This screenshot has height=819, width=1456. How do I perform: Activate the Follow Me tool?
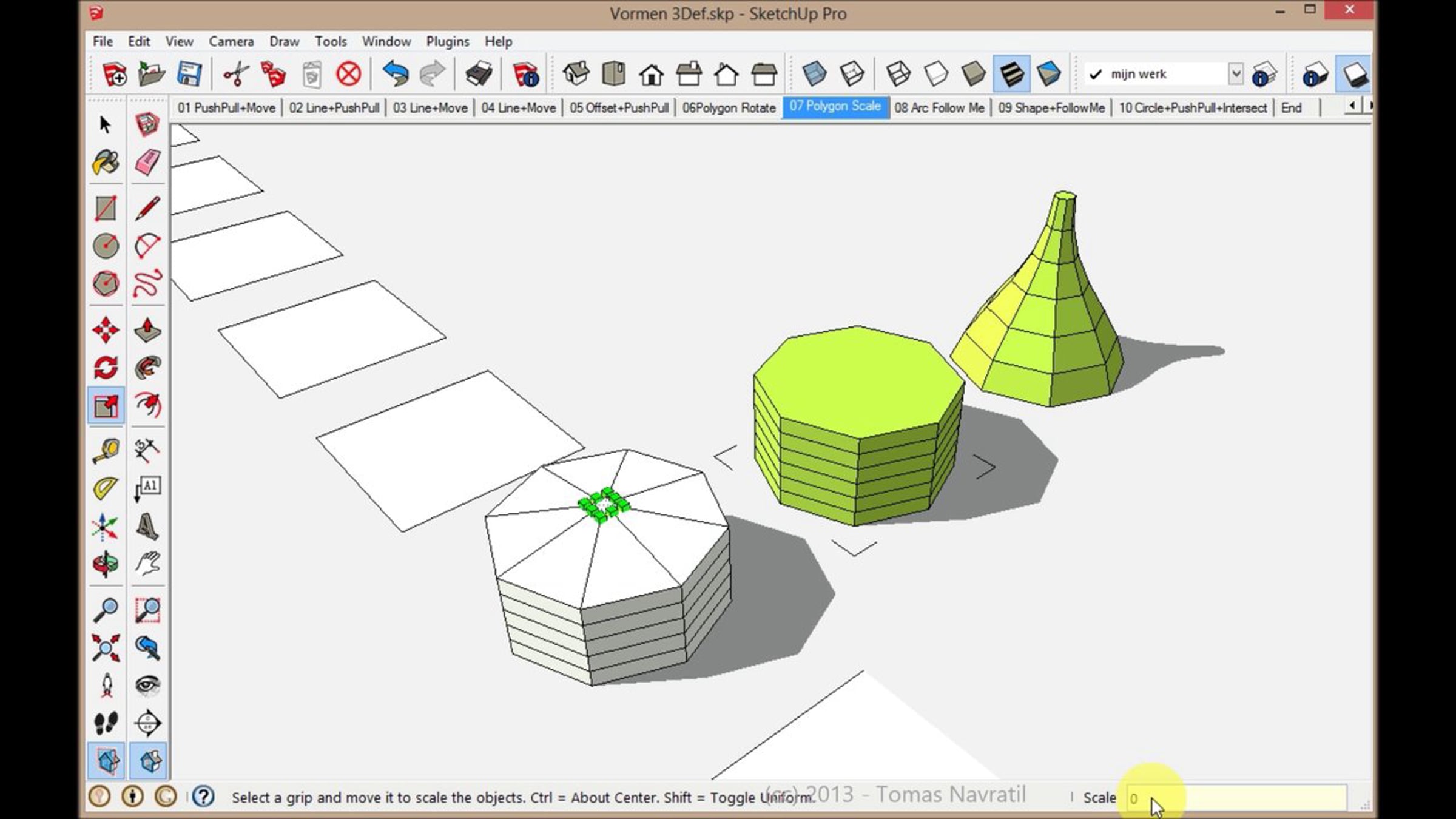[x=147, y=368]
